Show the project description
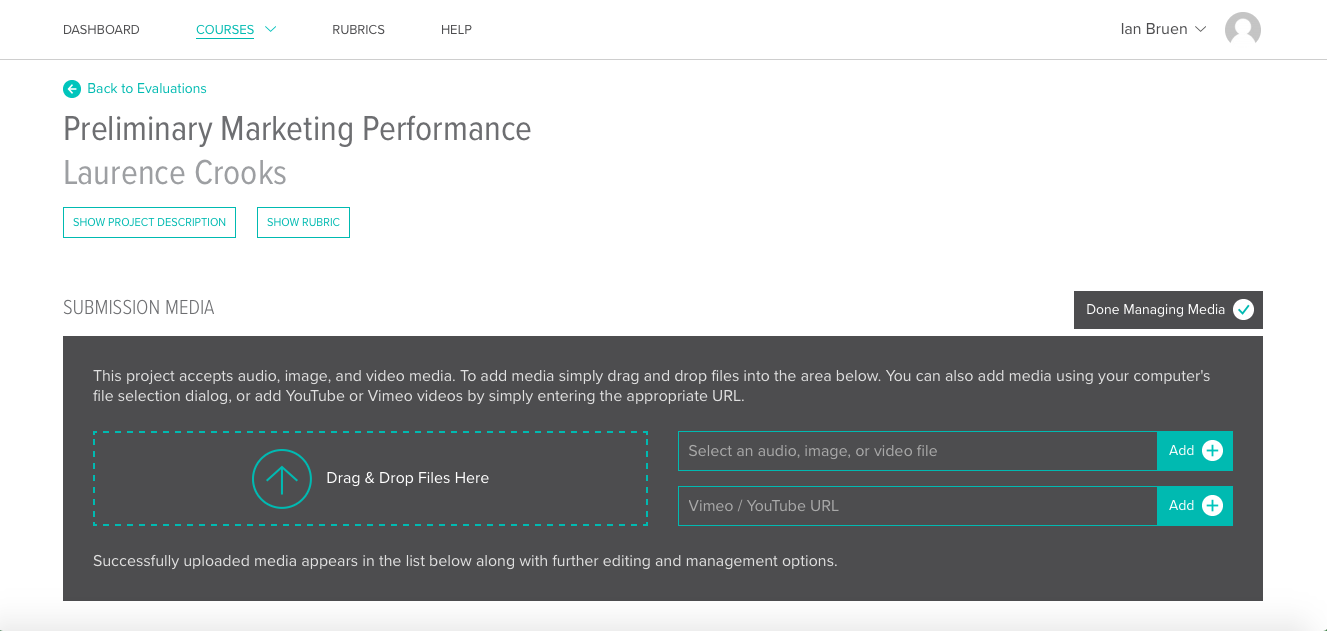 point(149,222)
